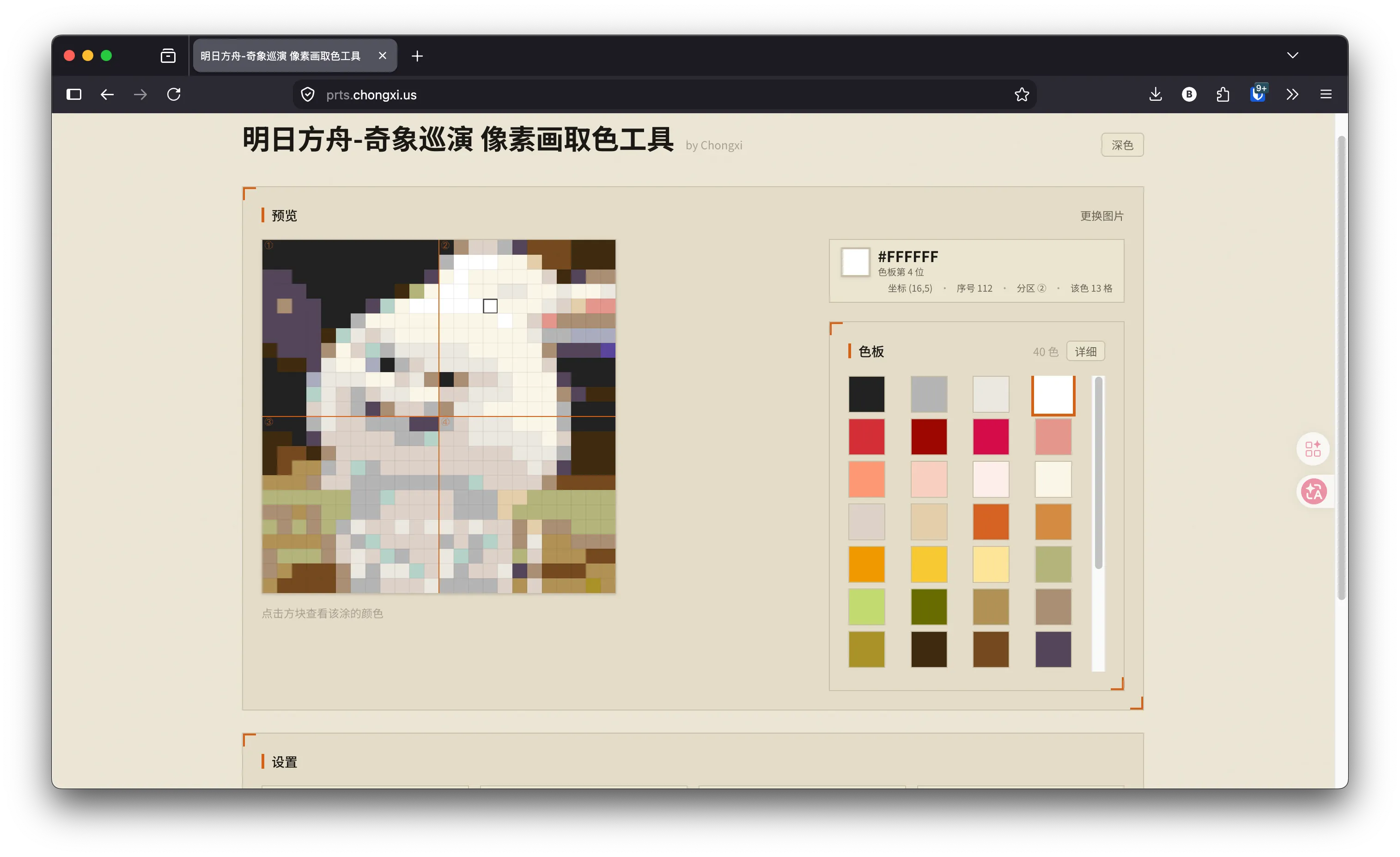
Task: Select the dark brown palette swatch
Action: tap(928, 649)
